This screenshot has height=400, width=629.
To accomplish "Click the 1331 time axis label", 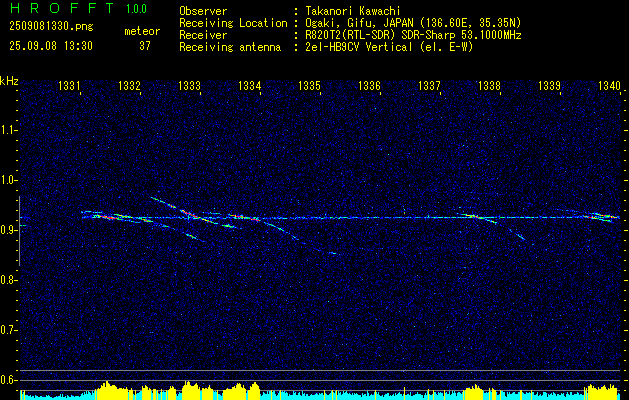I will click(x=69, y=85).
